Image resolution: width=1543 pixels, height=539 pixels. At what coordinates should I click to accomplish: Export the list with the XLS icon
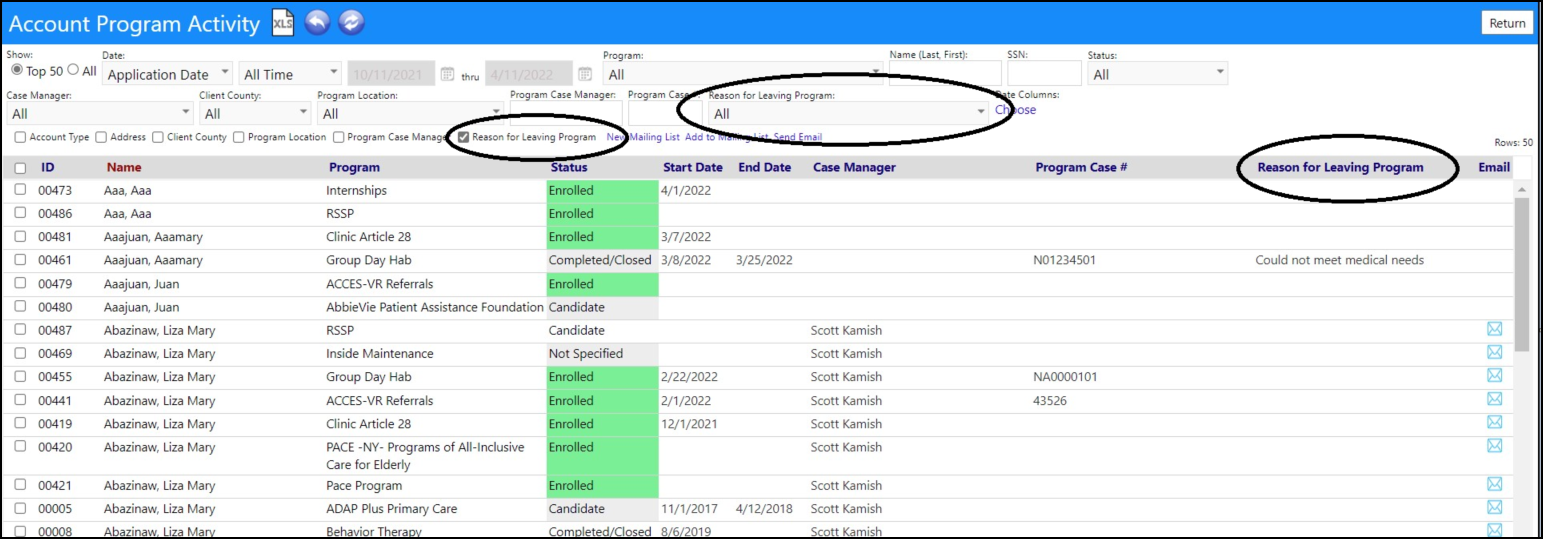click(x=283, y=23)
